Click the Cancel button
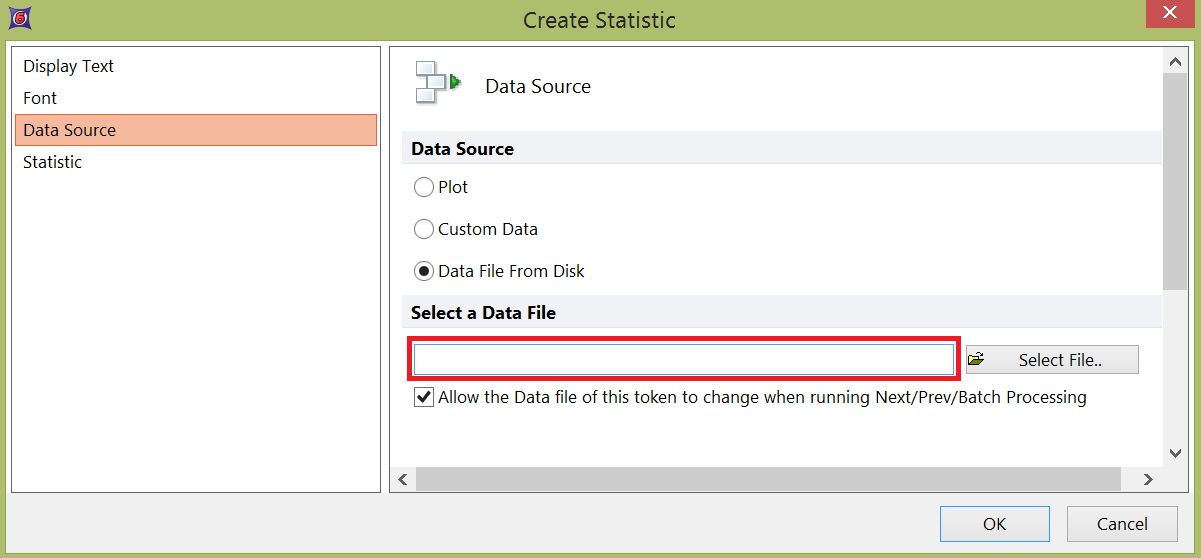Screen dimensions: 1201x558 click(1122, 524)
